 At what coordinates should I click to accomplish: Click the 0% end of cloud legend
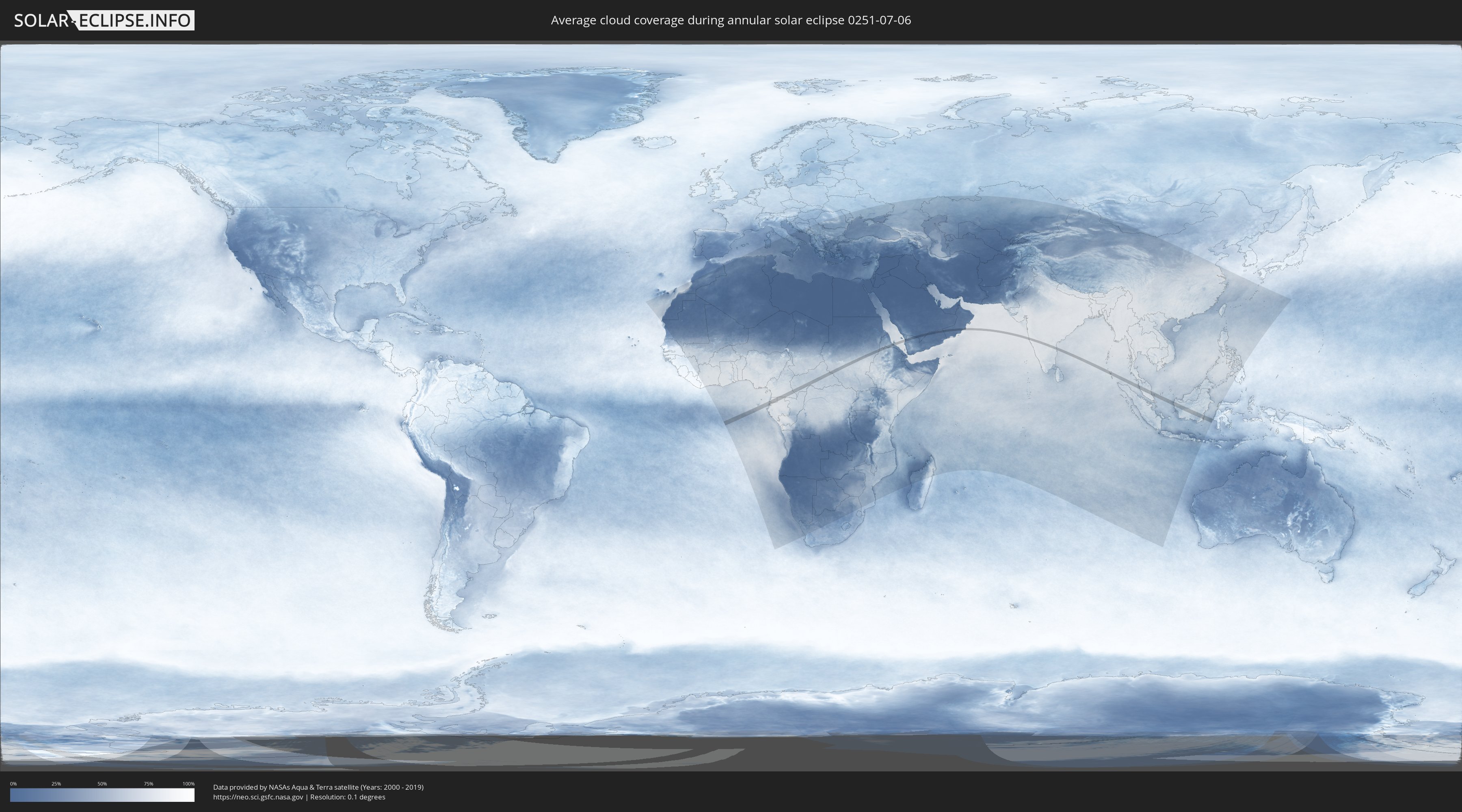(13, 795)
